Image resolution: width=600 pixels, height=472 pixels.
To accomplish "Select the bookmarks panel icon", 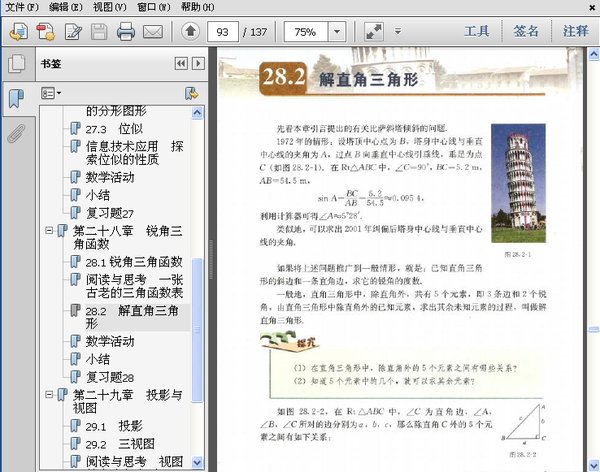I will (x=16, y=98).
